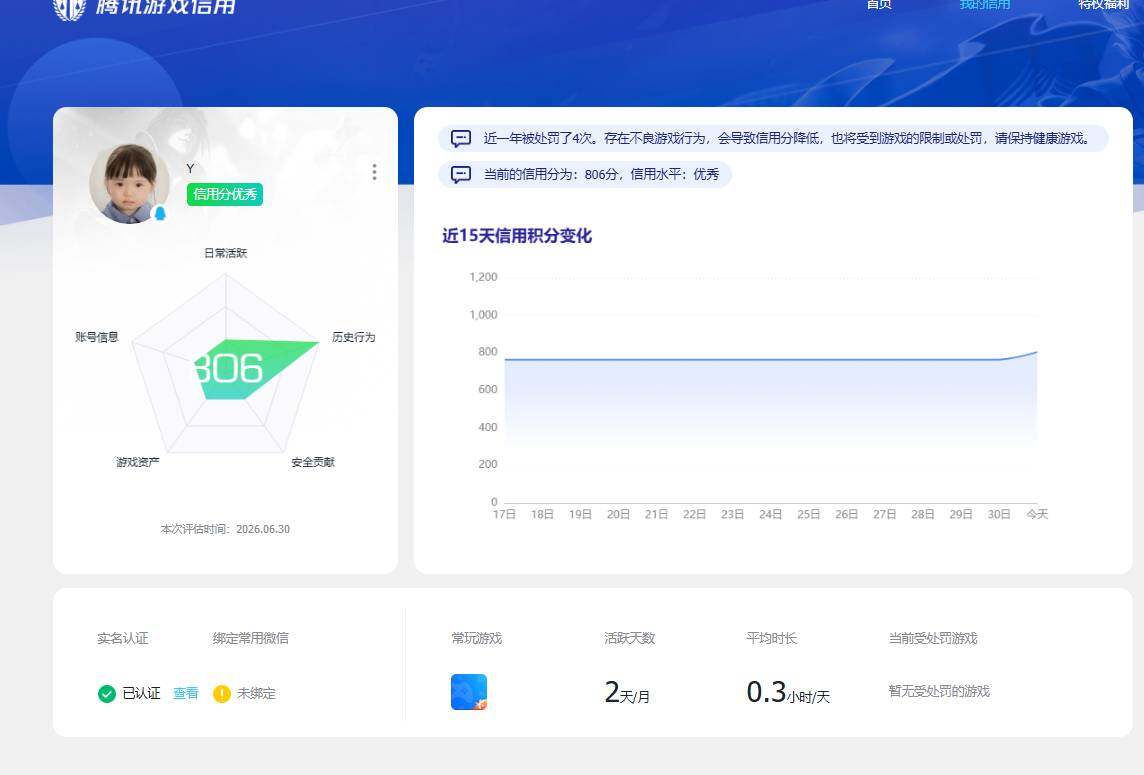1144x775 pixels.
Task: Click the 历史行为 radar axis label
Action: point(354,337)
